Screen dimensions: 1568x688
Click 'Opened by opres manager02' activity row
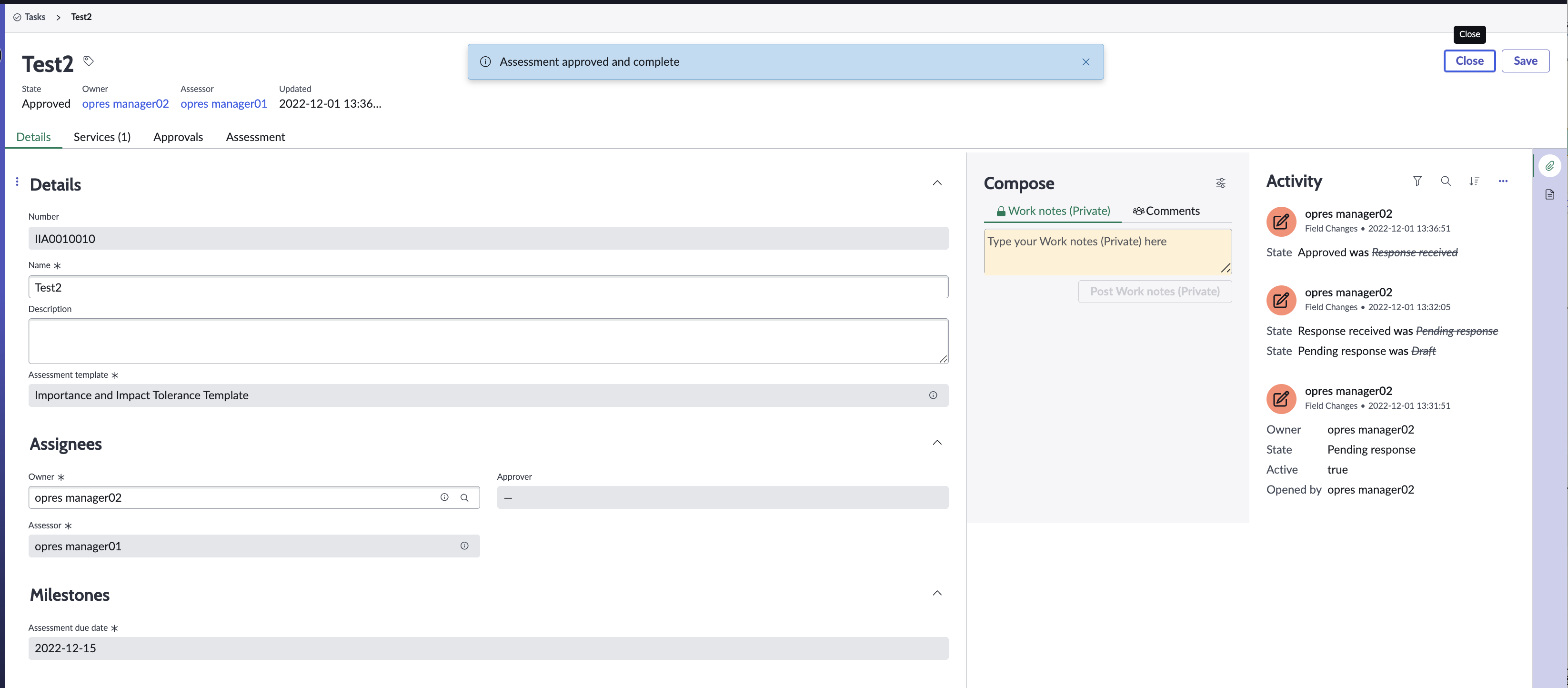(x=1340, y=490)
